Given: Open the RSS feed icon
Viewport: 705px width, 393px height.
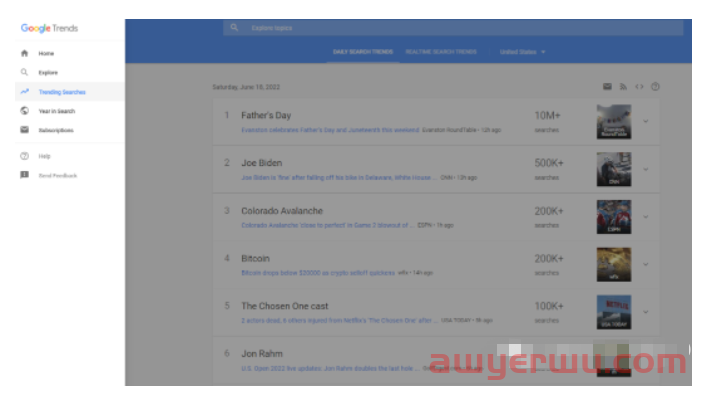Looking at the screenshot, I should (x=623, y=86).
